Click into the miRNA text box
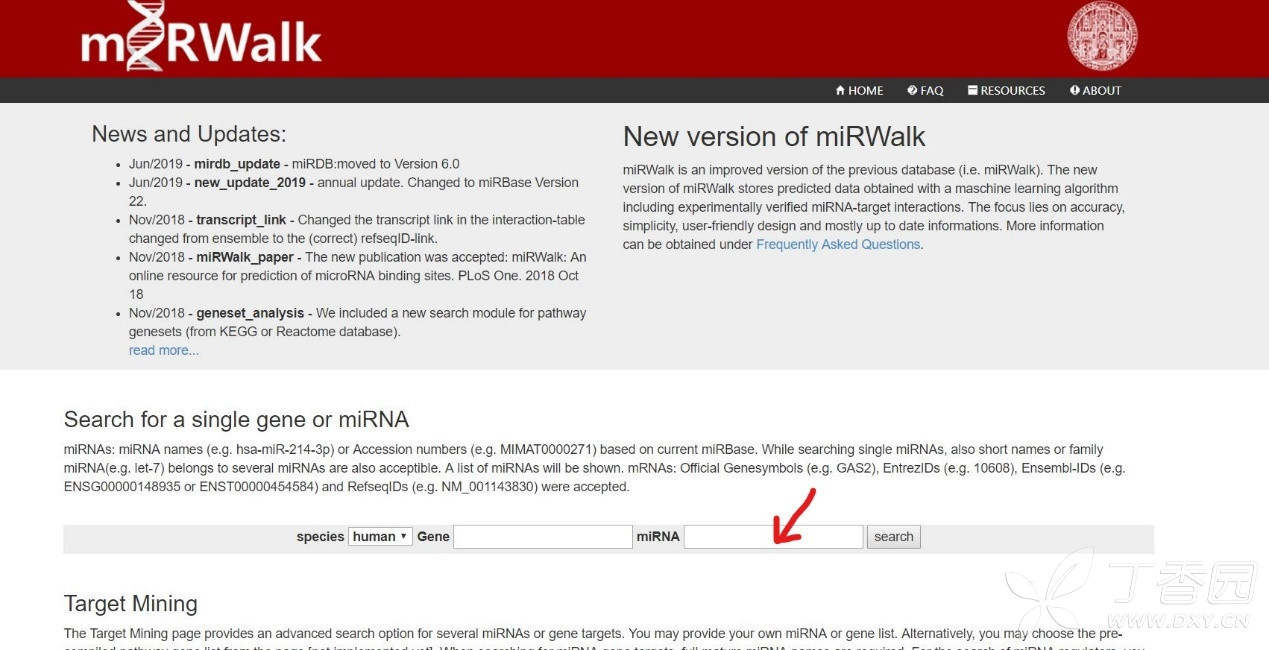The image size is (1269, 650). [773, 537]
